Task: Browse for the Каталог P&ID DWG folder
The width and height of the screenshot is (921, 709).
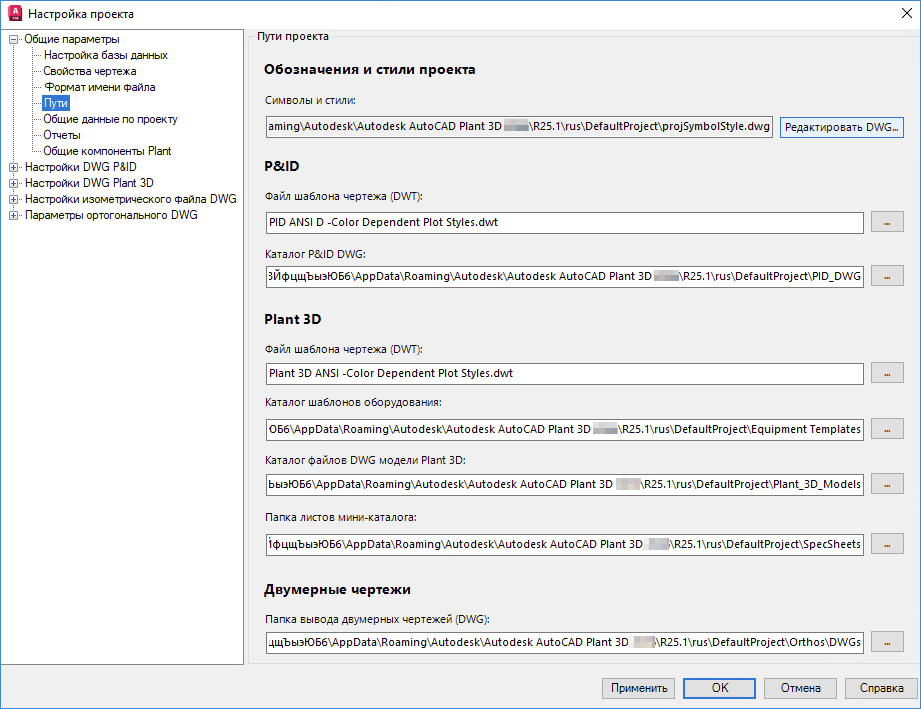Action: [x=887, y=276]
